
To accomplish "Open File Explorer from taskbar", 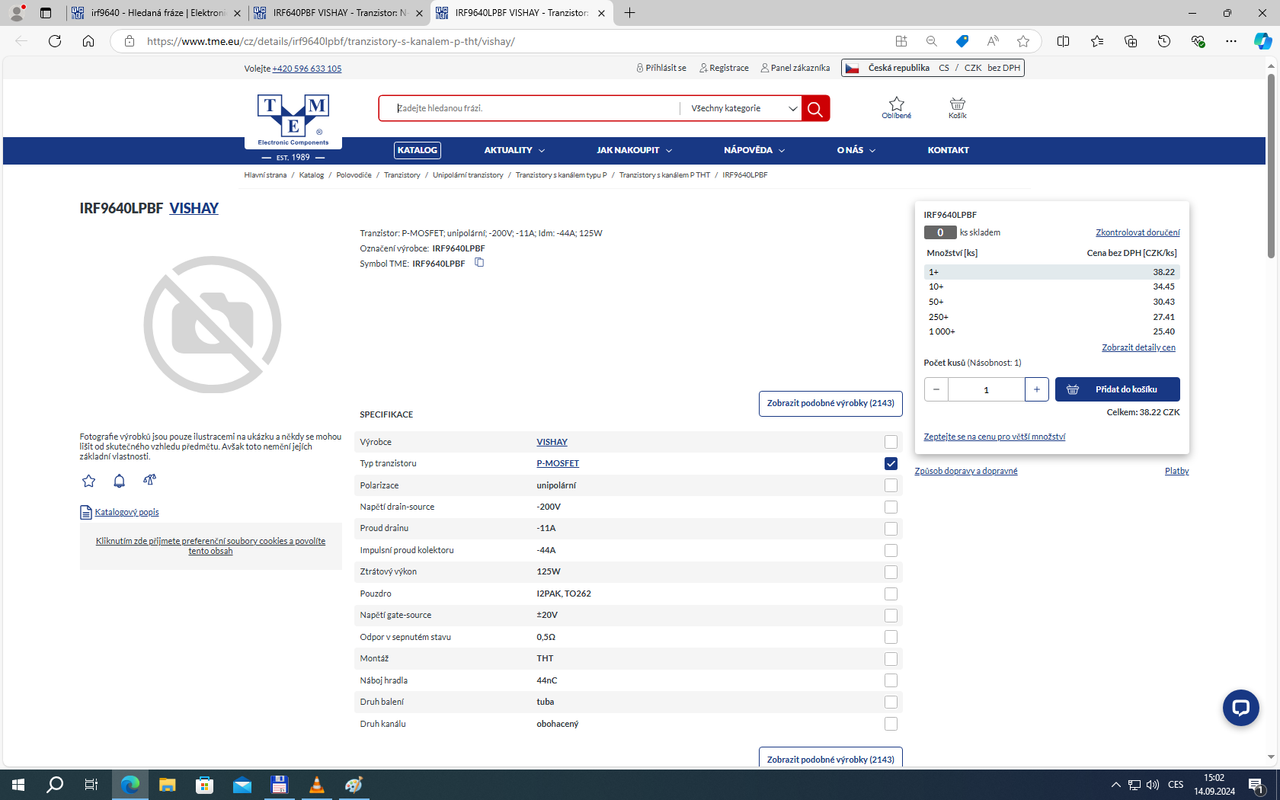I will coord(167,785).
